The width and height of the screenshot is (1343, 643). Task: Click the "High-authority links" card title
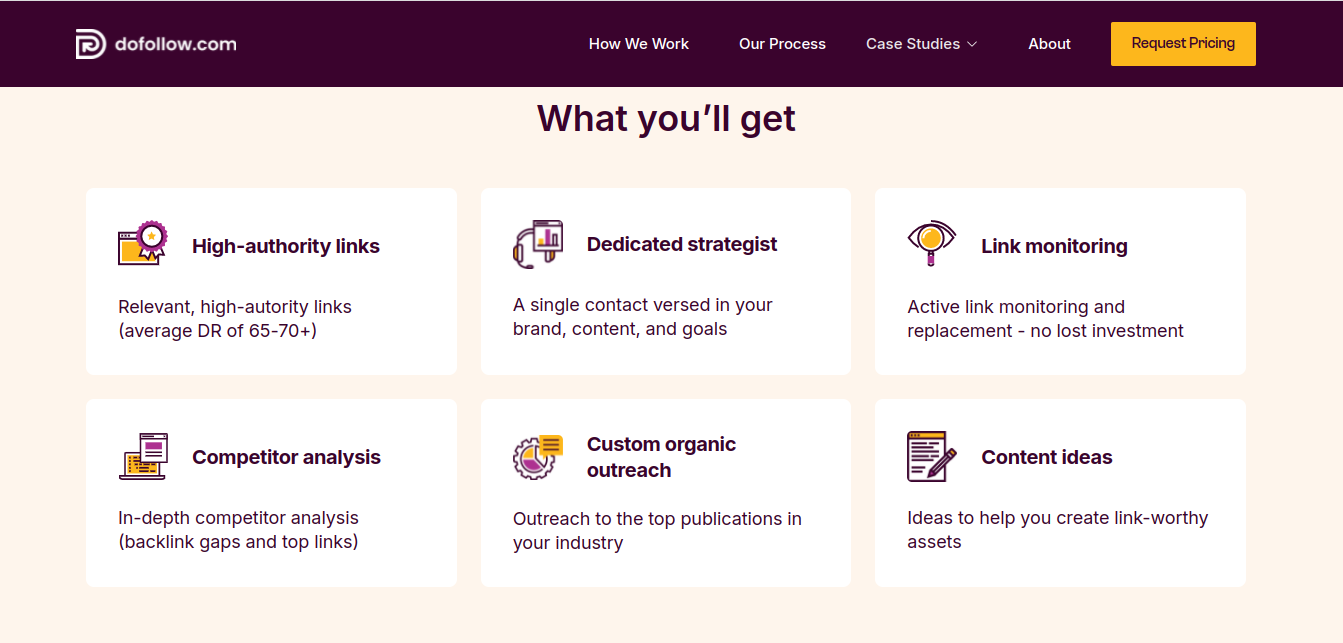point(286,246)
